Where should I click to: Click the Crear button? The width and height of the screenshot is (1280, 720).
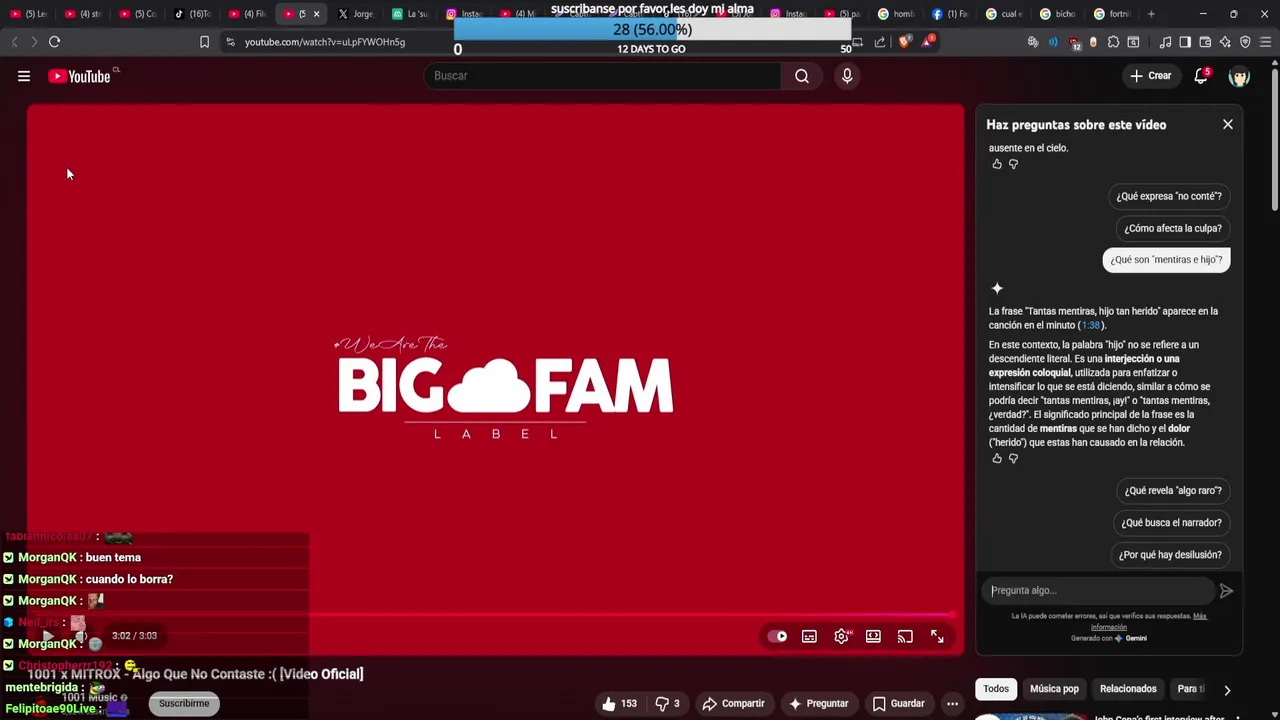click(1151, 76)
